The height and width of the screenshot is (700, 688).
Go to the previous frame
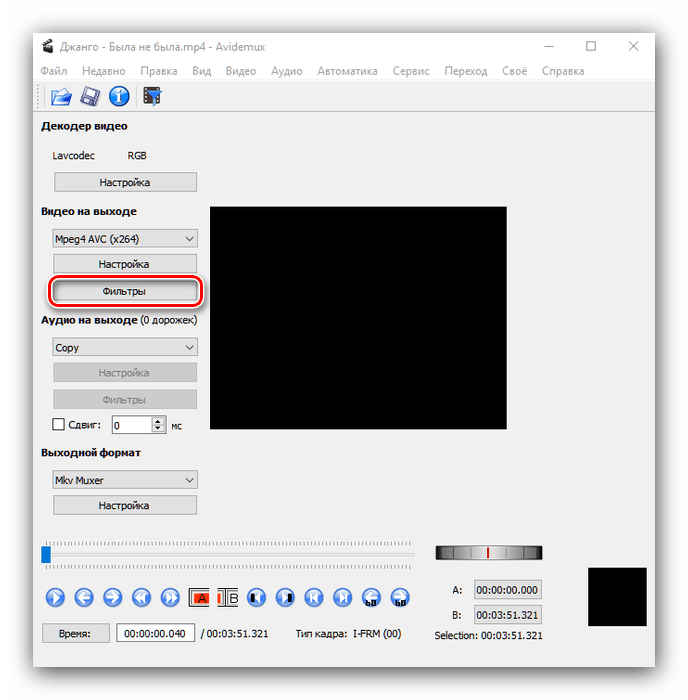(x=84, y=597)
